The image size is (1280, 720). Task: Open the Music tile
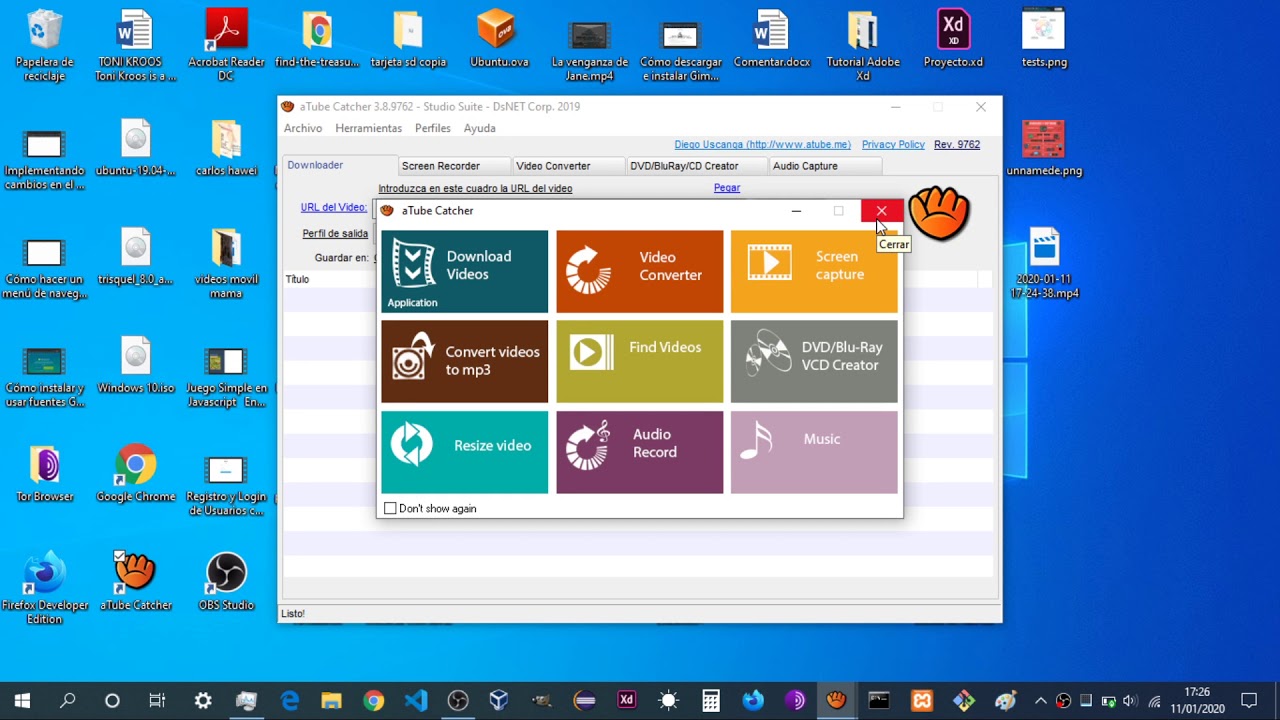pyautogui.click(x=814, y=452)
